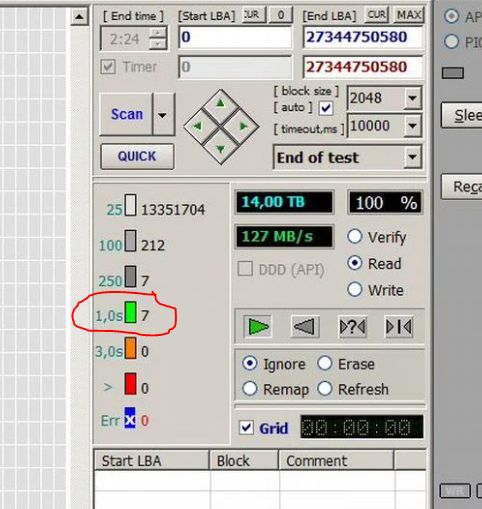Click the reverse play arrow button
The image size is (482, 509).
(x=305, y=327)
